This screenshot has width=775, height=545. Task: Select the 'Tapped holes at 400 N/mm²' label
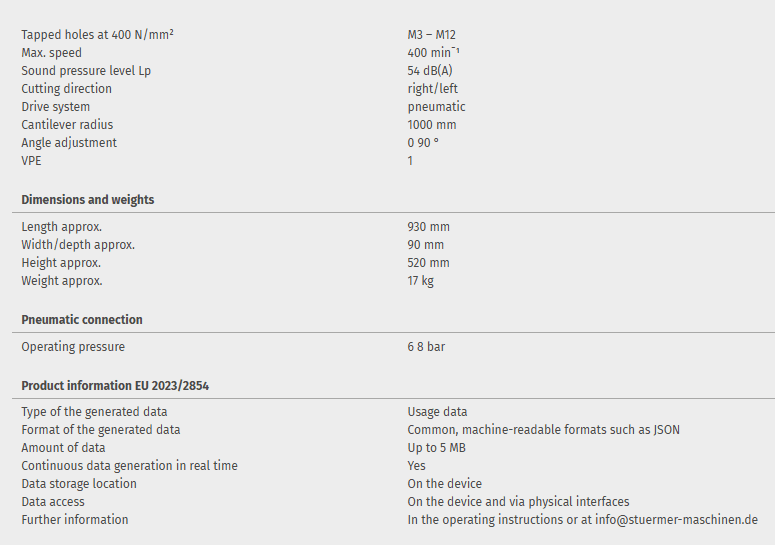pos(98,35)
